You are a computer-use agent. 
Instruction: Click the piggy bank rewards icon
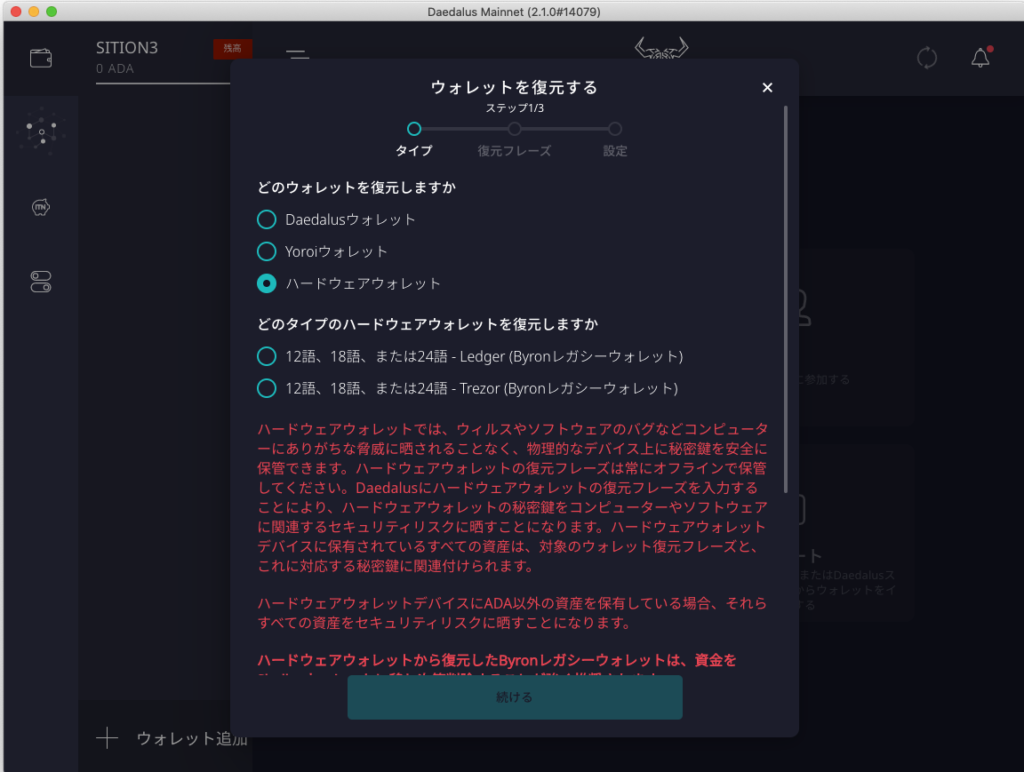[x=41, y=207]
